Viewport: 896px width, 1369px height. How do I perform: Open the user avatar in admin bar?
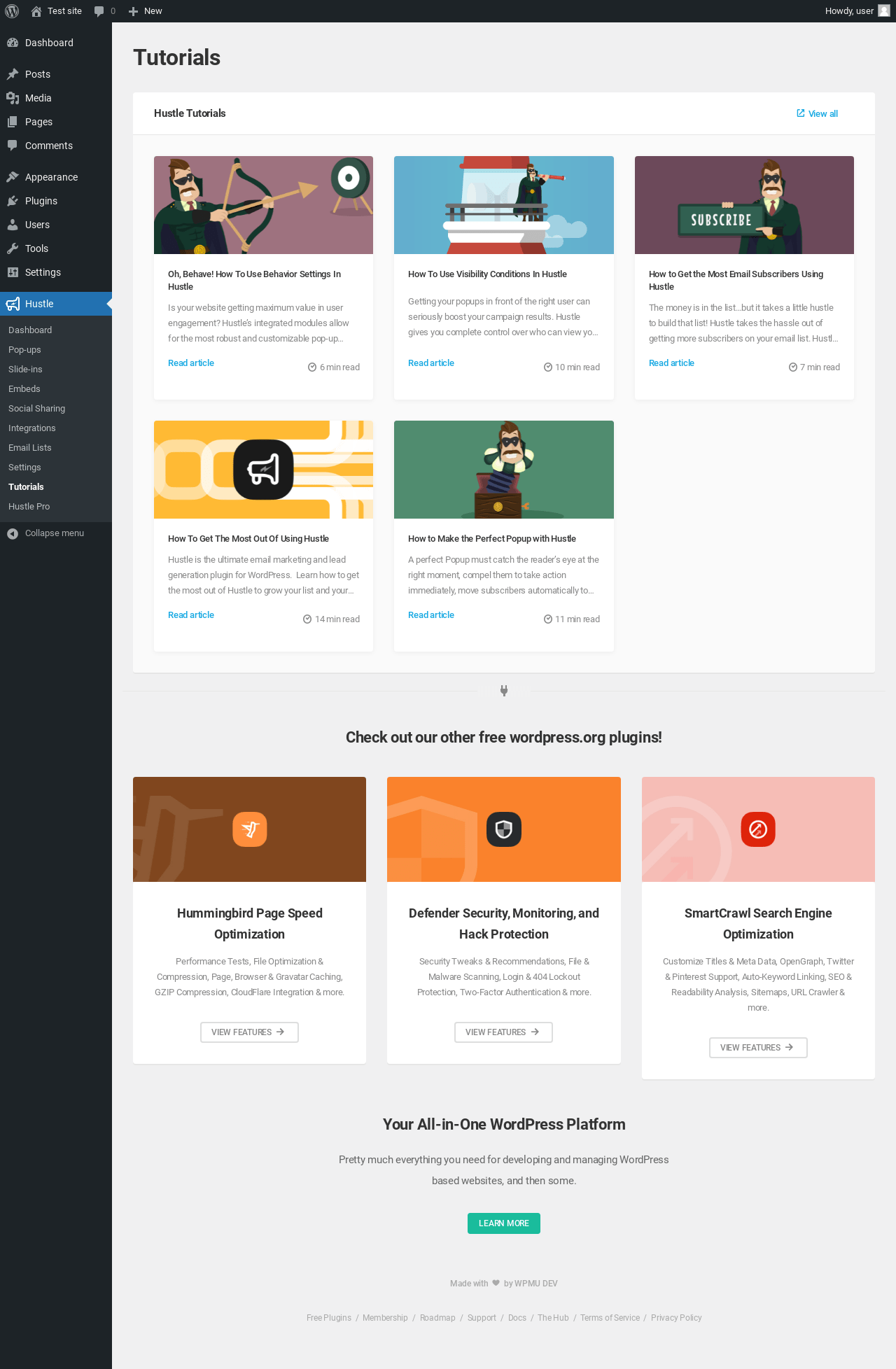click(x=884, y=11)
